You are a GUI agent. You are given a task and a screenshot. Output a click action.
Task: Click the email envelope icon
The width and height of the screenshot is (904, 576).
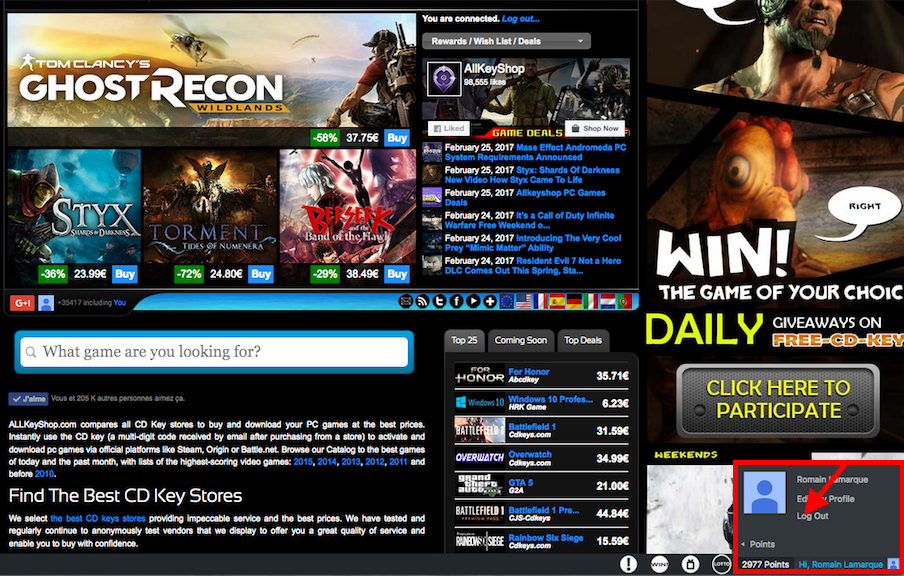406,302
